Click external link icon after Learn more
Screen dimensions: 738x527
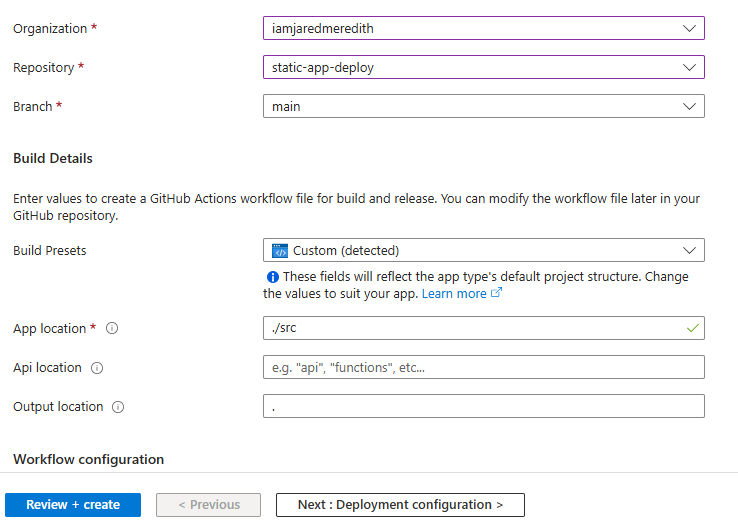tap(496, 294)
